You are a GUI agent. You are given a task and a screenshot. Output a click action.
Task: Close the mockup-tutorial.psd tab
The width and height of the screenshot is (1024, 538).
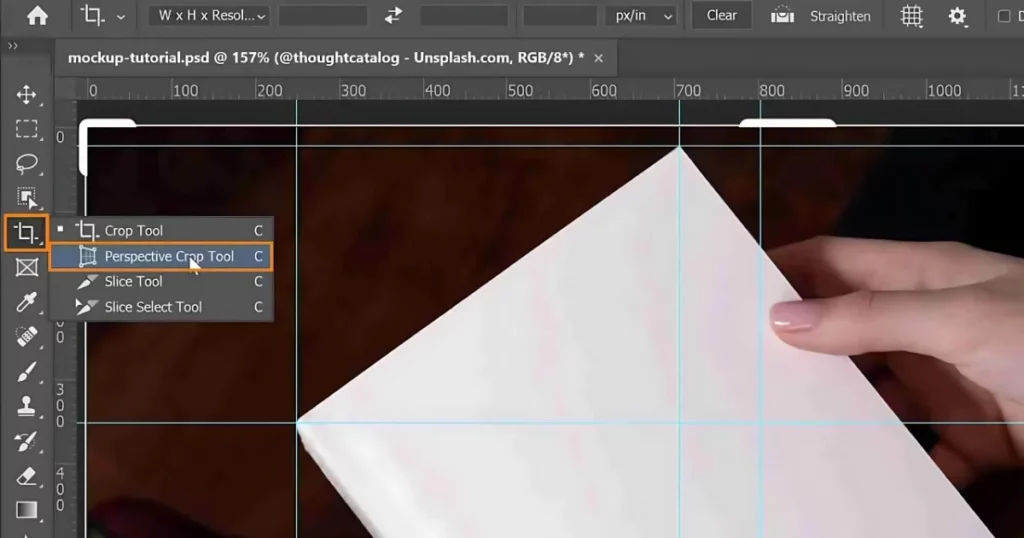[598, 58]
